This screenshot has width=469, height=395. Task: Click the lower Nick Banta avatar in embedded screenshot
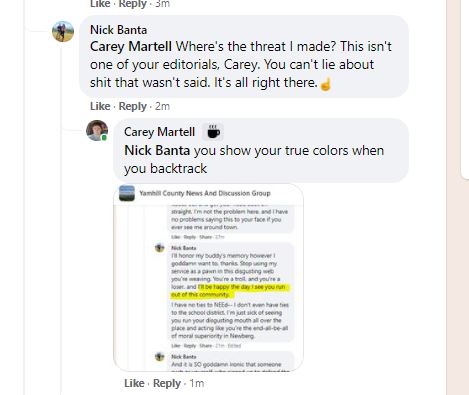point(160,357)
